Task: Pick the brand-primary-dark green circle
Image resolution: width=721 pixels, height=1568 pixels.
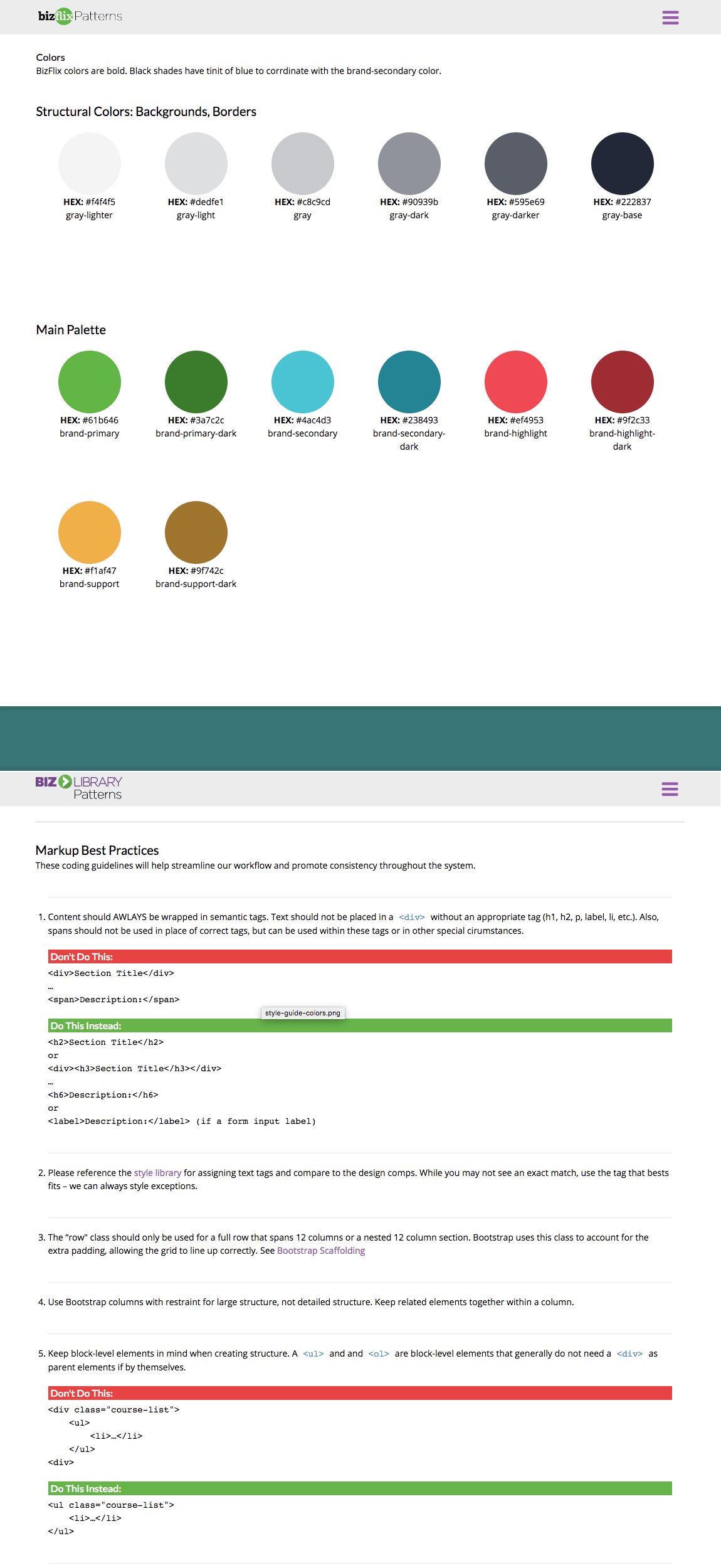Action: coord(196,382)
